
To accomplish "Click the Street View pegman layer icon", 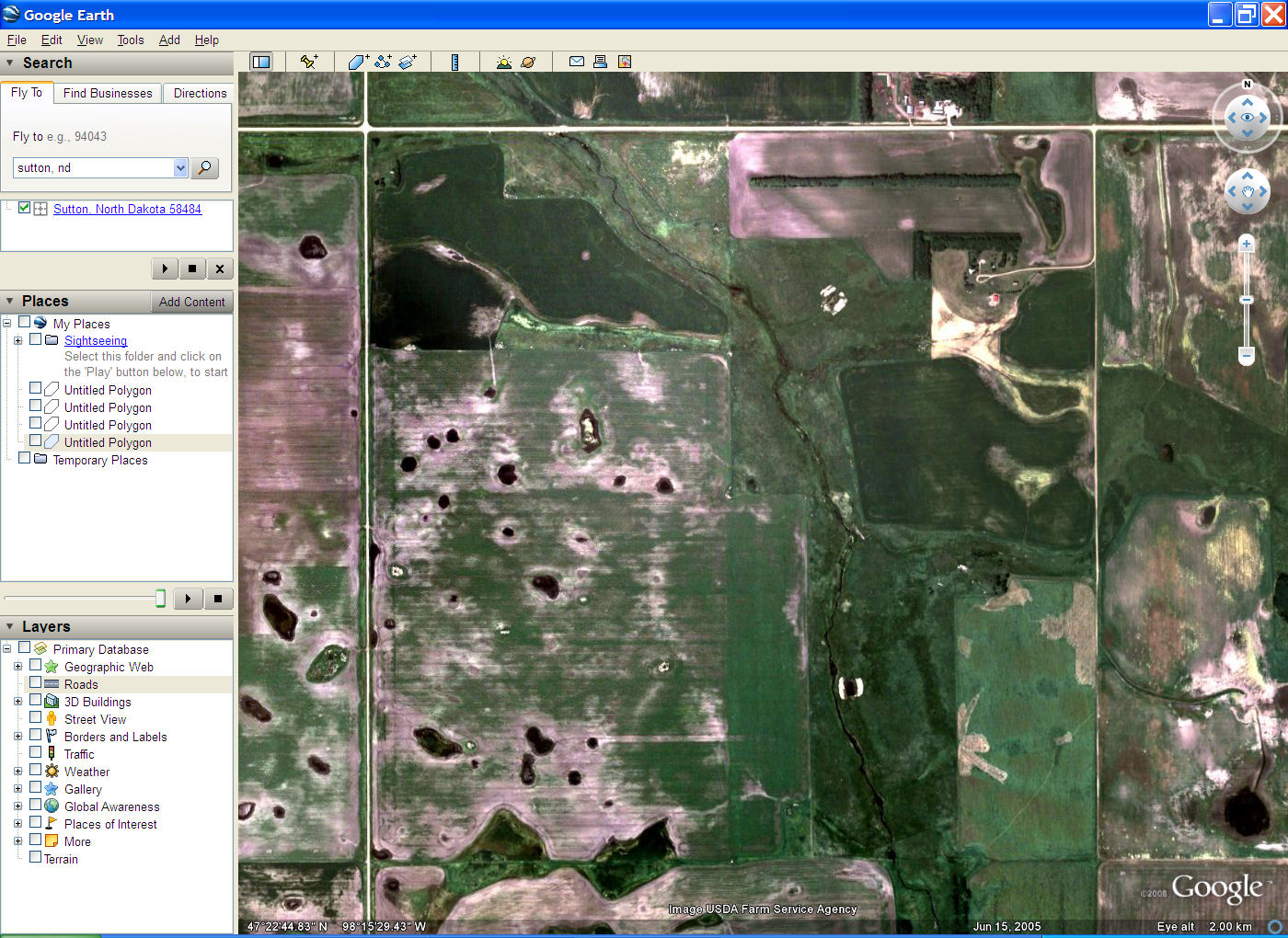I will tap(52, 719).
